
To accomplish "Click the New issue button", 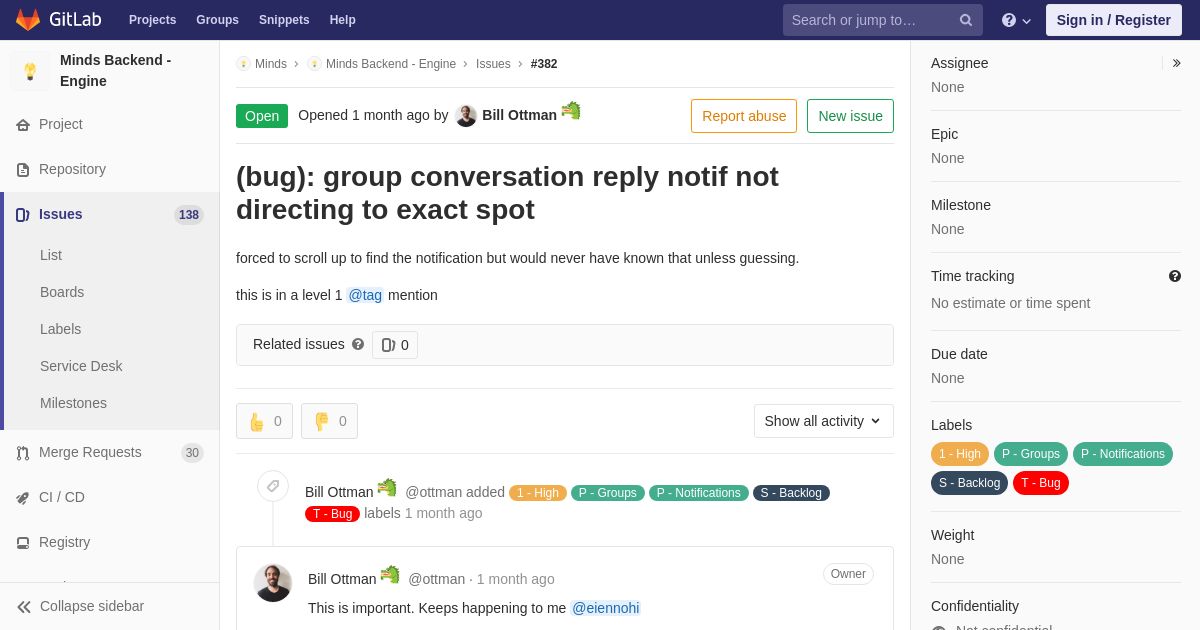I will click(850, 116).
